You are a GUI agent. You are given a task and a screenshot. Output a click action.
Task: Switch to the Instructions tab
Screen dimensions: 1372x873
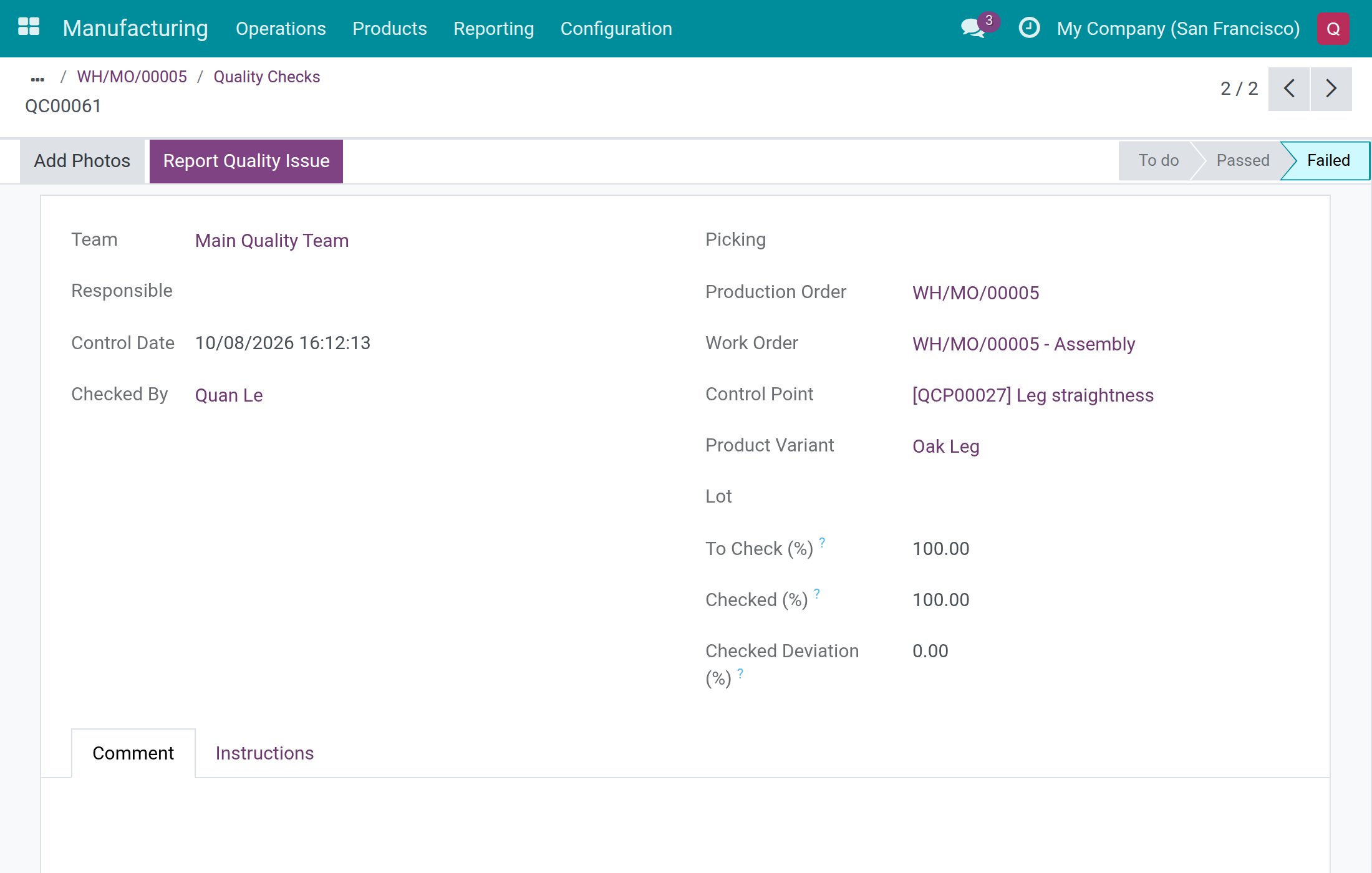click(264, 753)
